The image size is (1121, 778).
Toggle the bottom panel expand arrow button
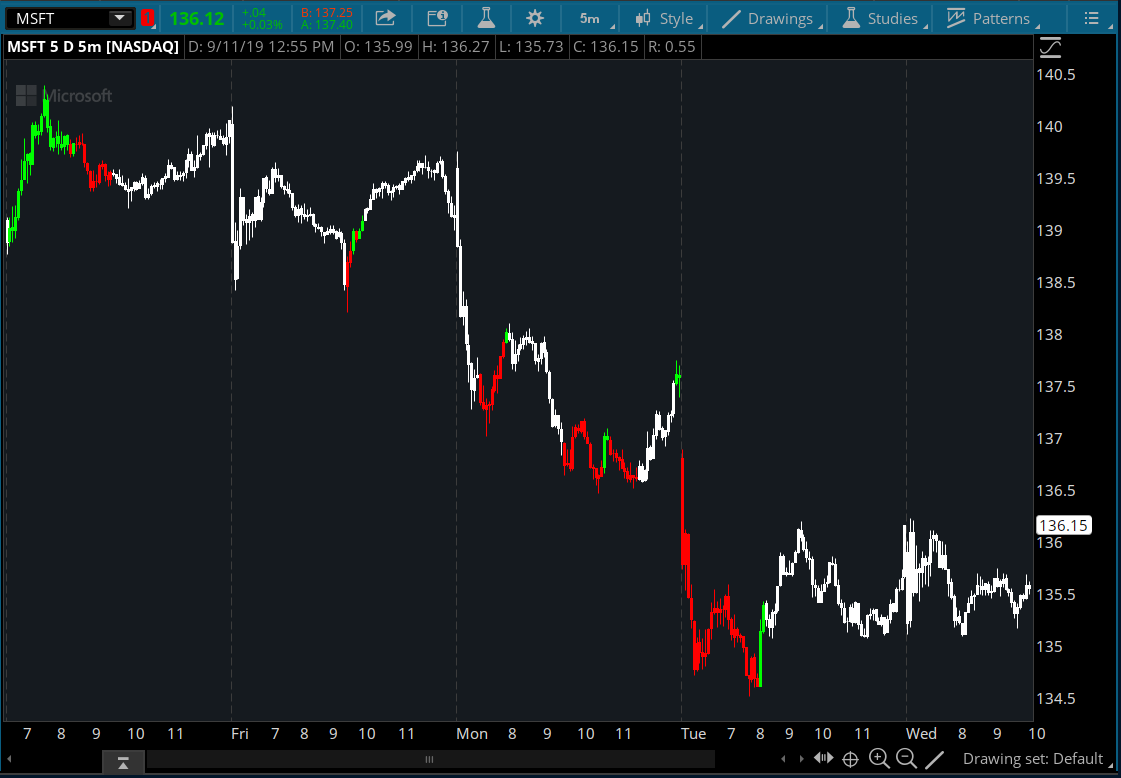point(123,763)
